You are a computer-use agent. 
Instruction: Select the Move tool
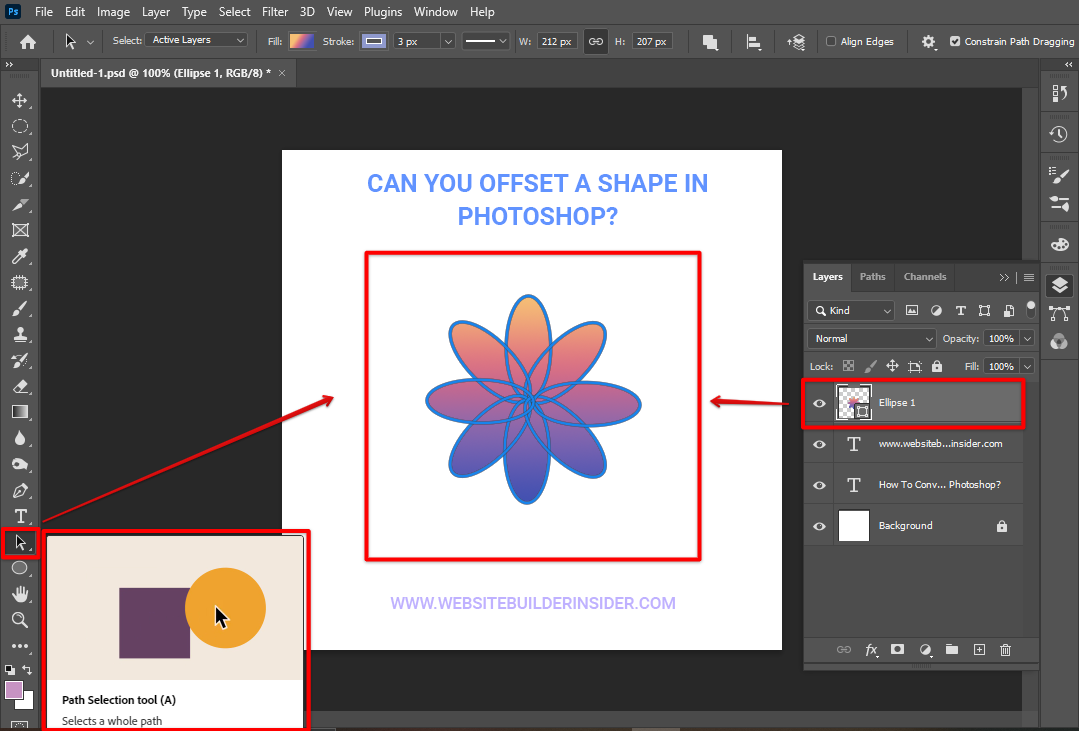19,100
